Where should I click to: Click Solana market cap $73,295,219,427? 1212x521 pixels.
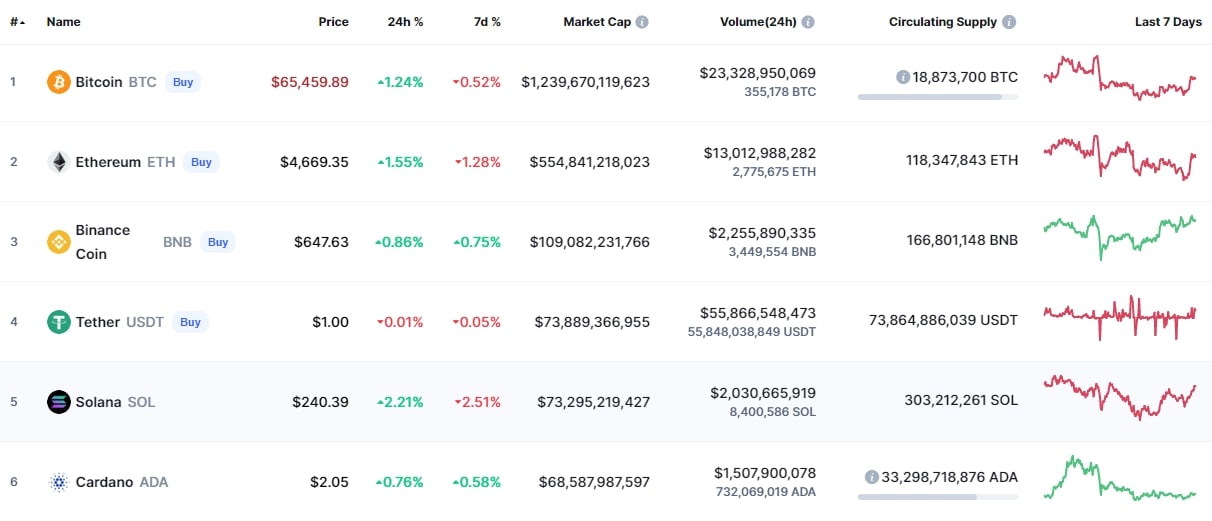(x=594, y=402)
